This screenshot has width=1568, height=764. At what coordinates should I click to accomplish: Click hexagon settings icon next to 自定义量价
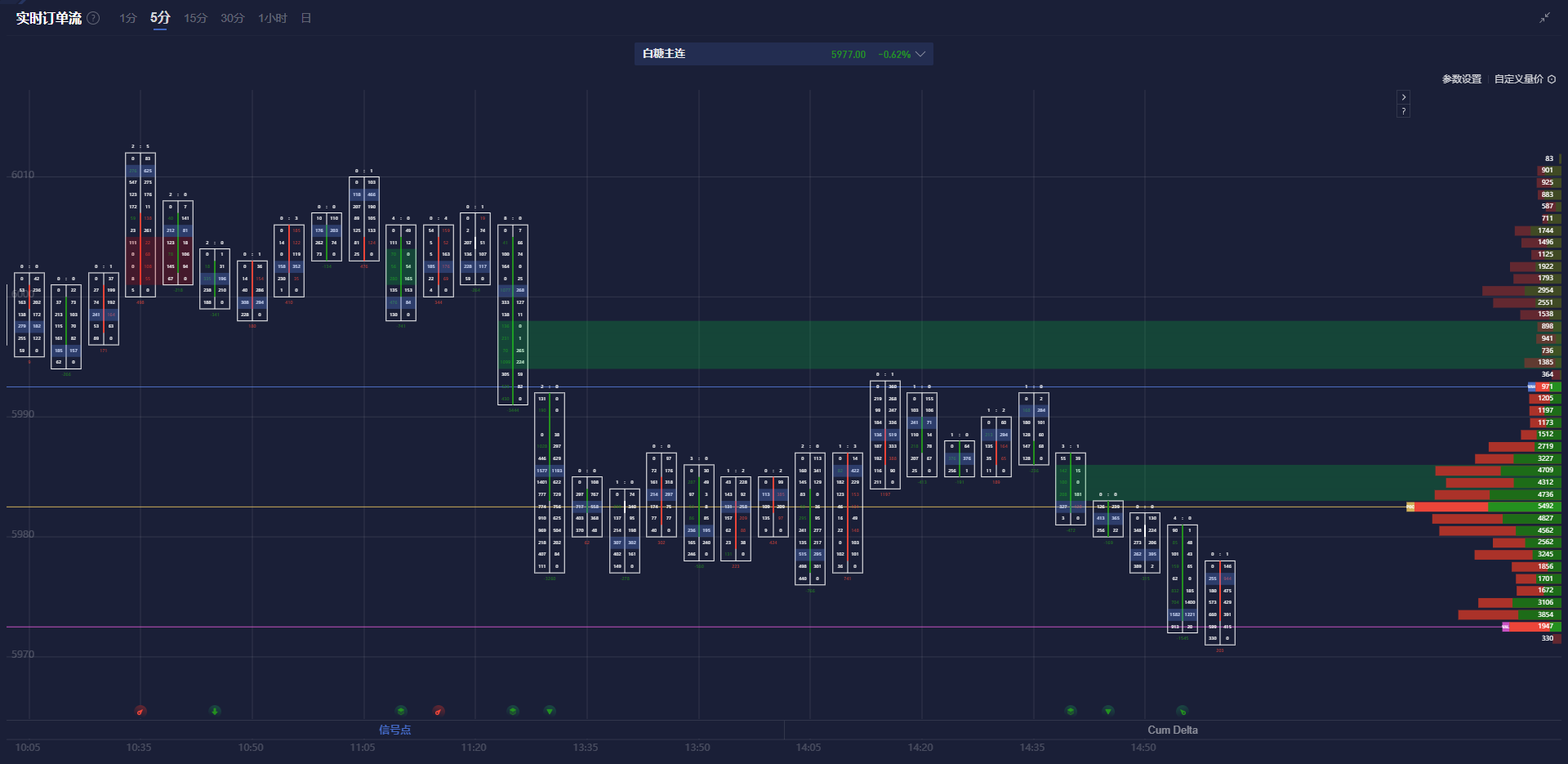pyautogui.click(x=1552, y=79)
